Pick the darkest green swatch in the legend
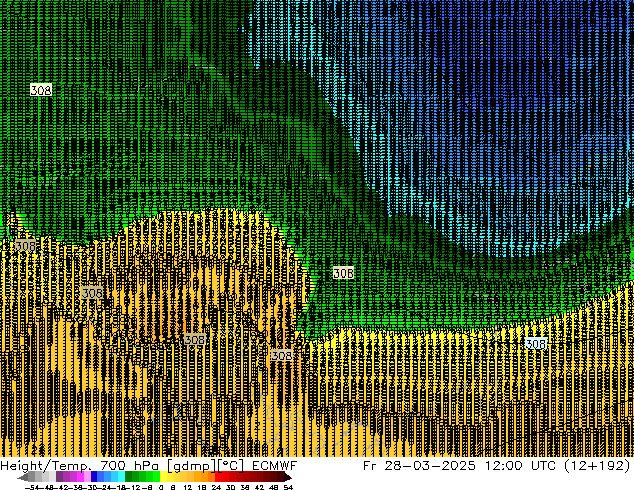Screen dimensions: 634x490 click(x=129, y=476)
